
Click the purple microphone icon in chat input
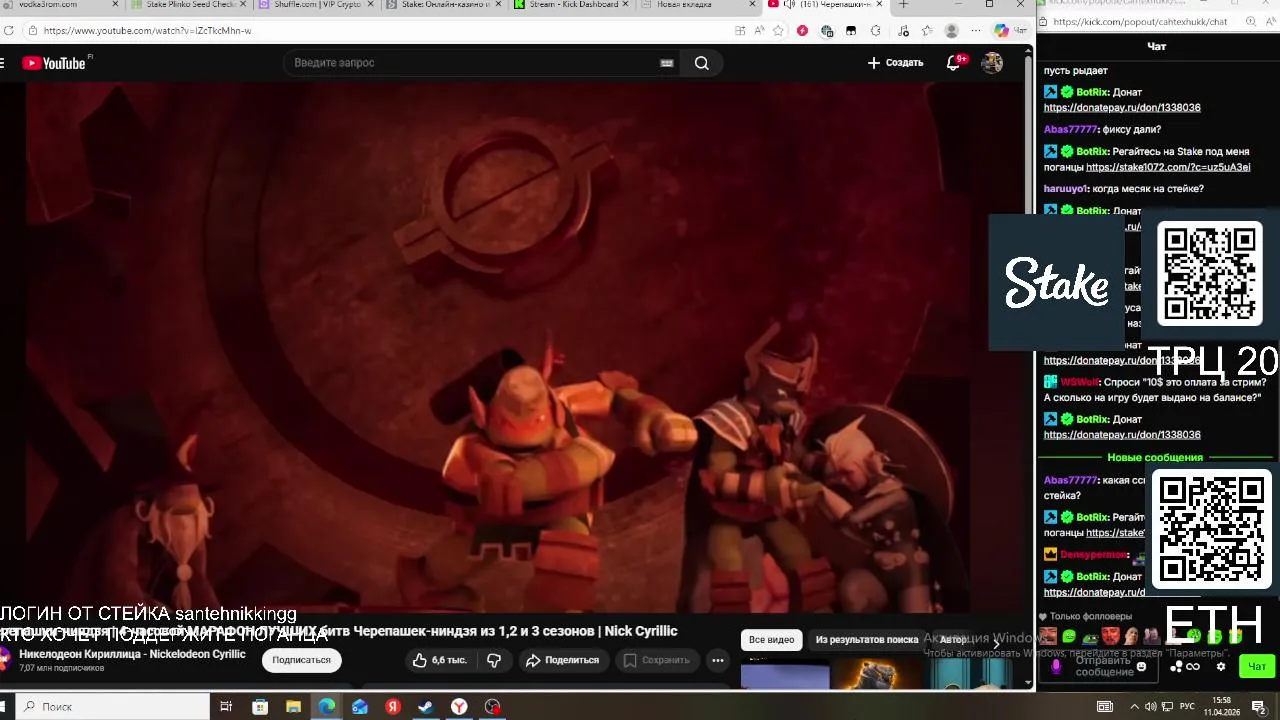coord(1056,666)
